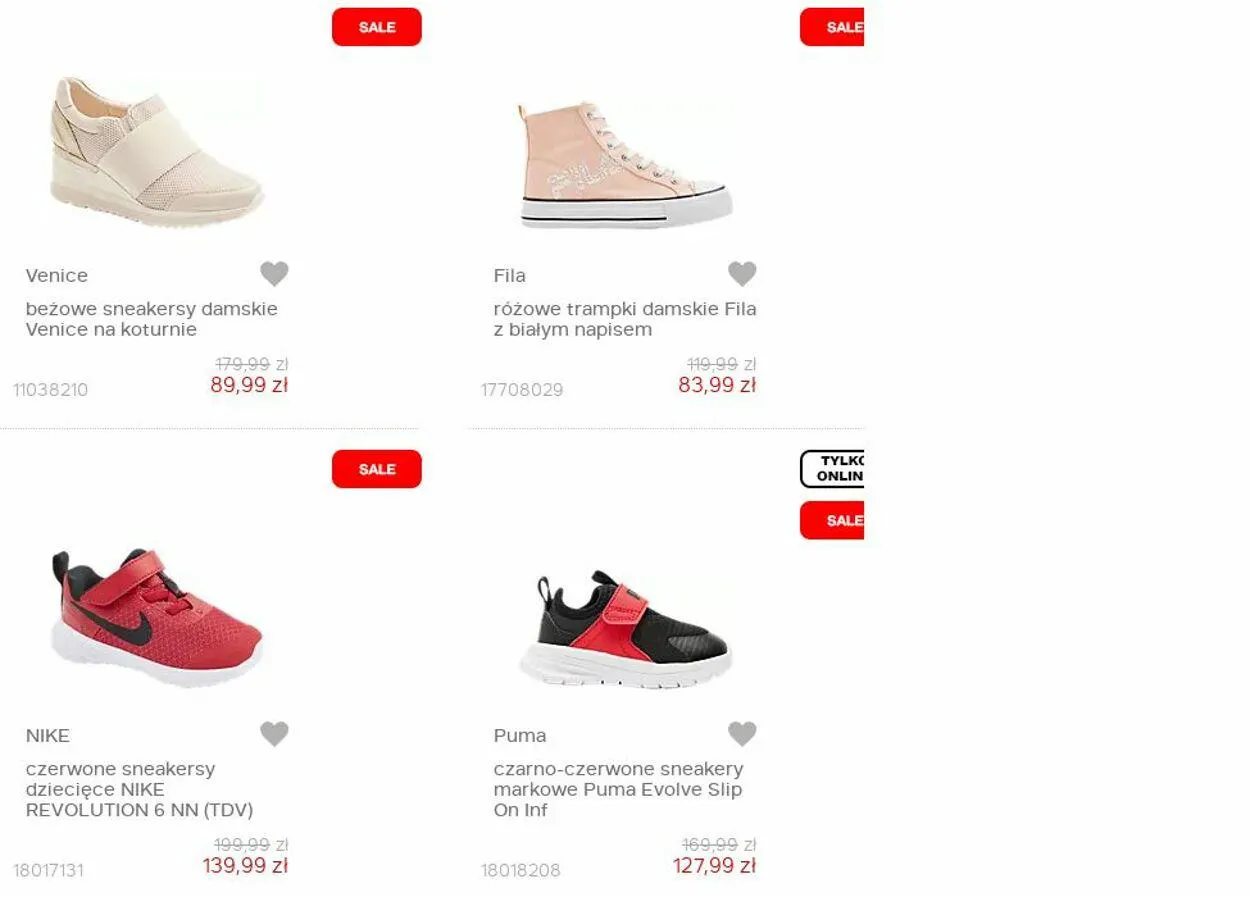Click the Venice brand name

click(57, 275)
